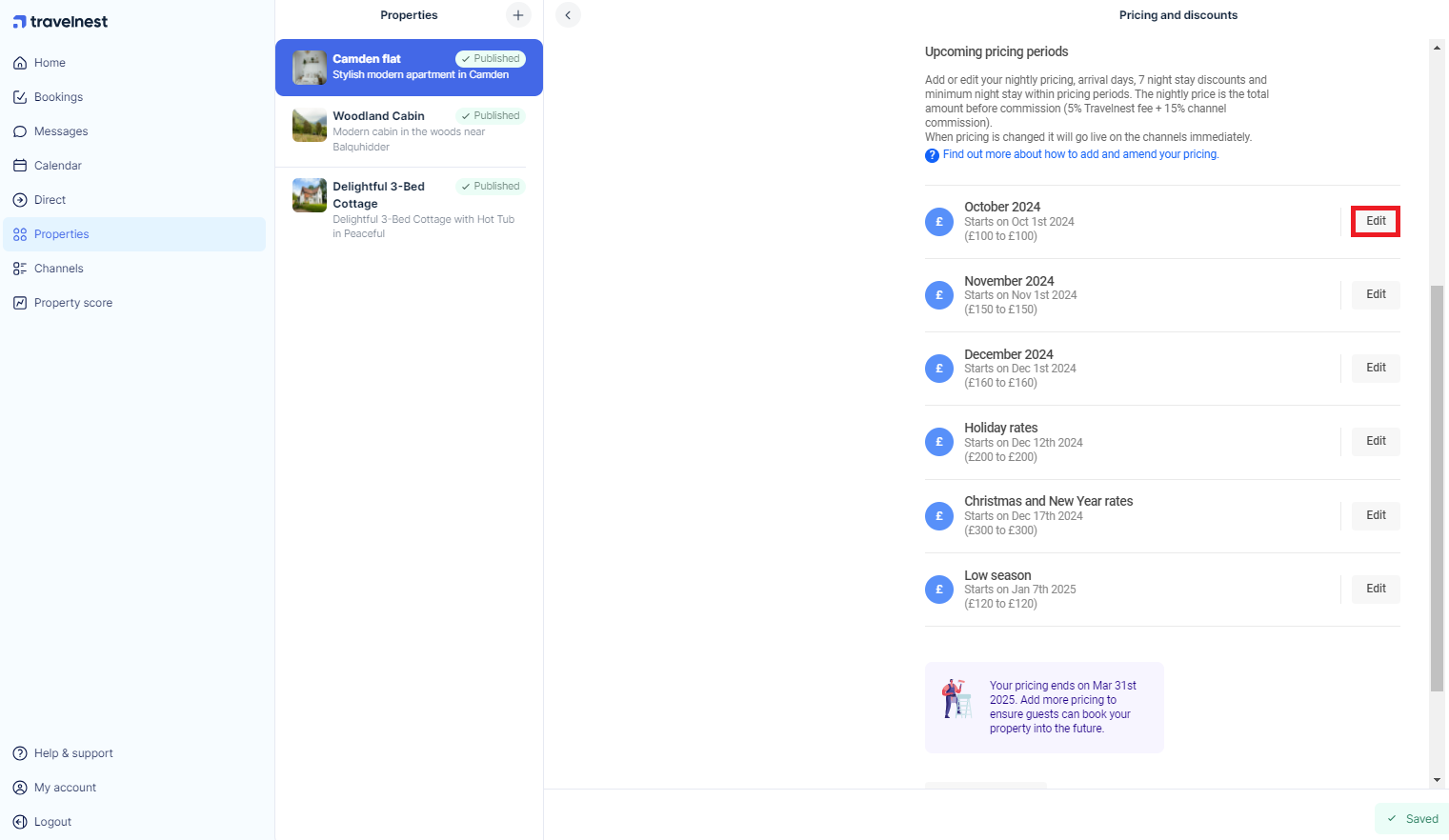Click the Channels list icon

(x=20, y=269)
